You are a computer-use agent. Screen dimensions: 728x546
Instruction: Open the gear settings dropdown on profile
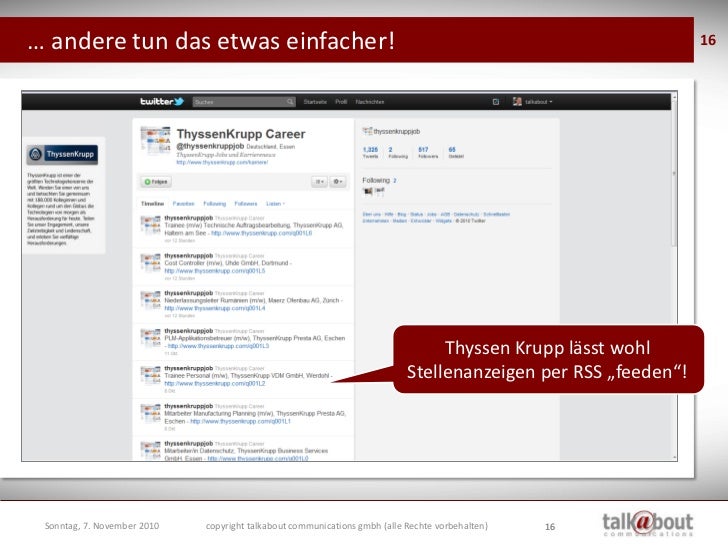coord(338,182)
